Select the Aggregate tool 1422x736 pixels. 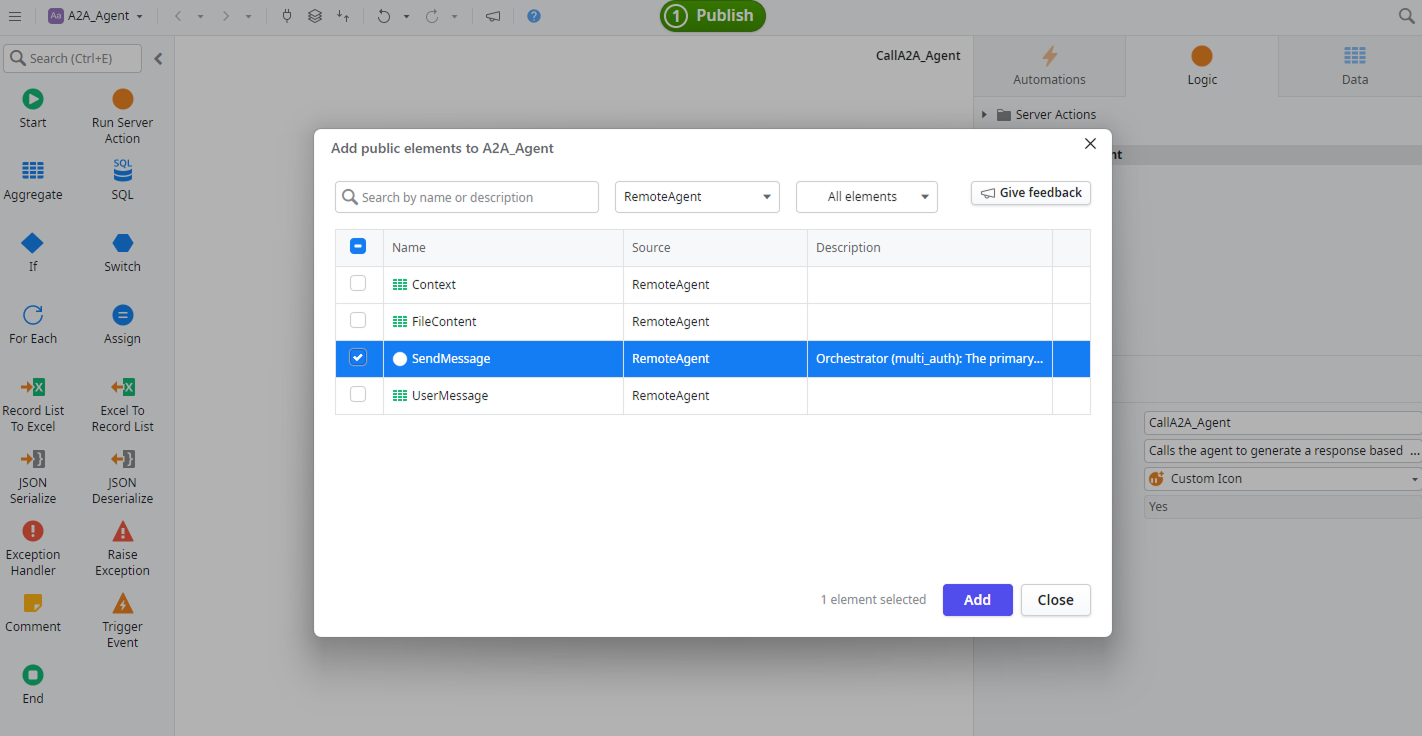coord(33,181)
